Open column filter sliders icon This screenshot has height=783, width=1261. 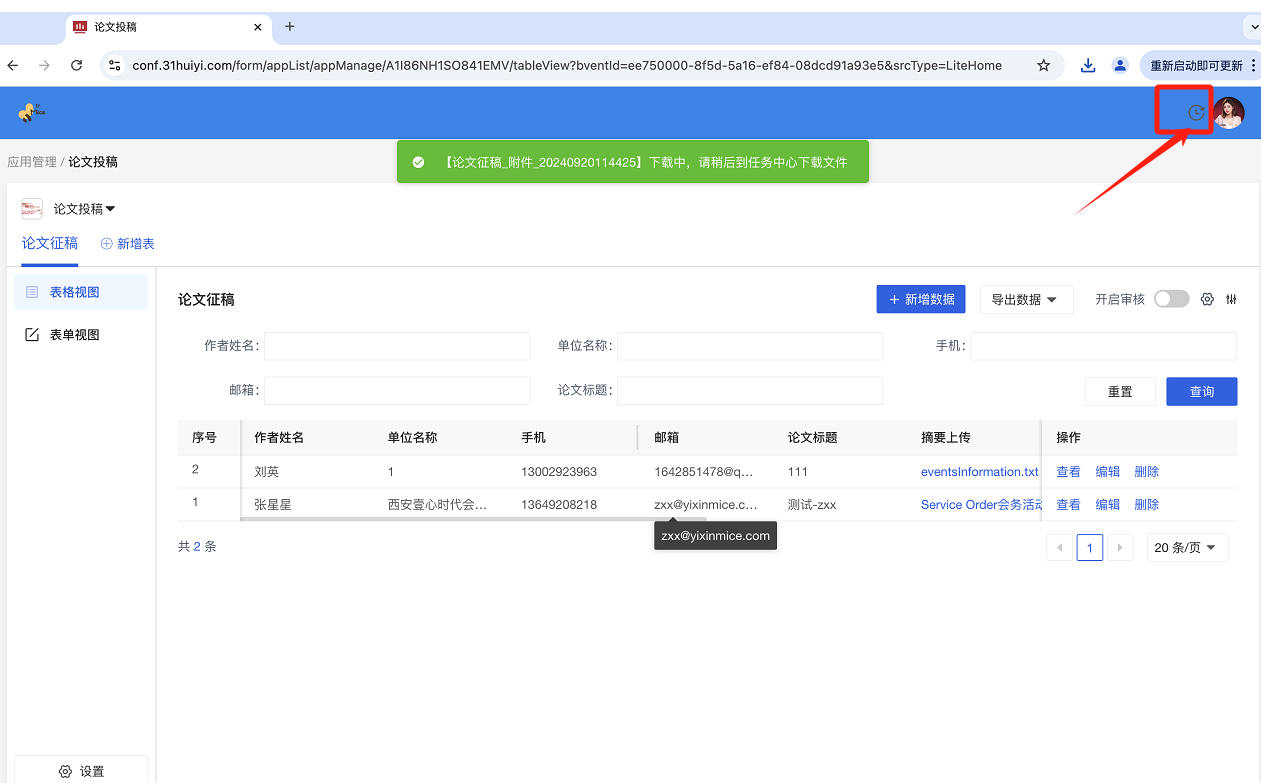click(1231, 299)
